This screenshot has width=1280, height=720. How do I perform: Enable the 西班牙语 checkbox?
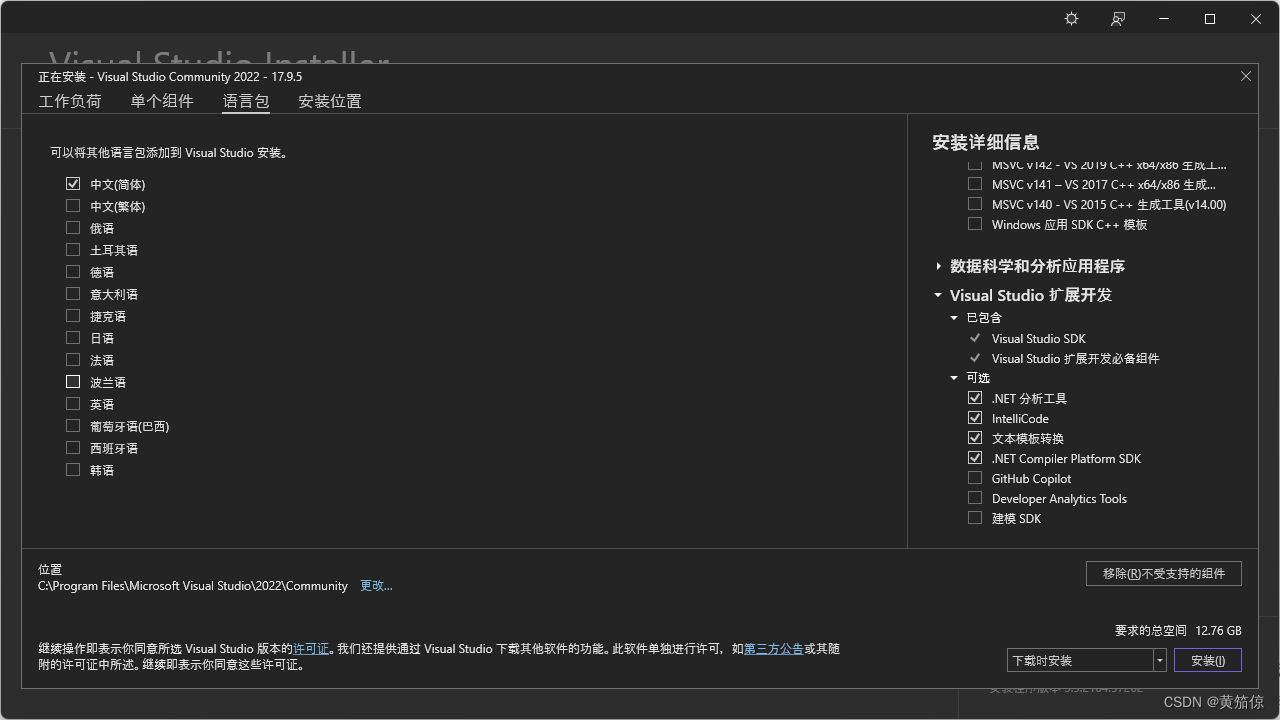pyautogui.click(x=73, y=448)
